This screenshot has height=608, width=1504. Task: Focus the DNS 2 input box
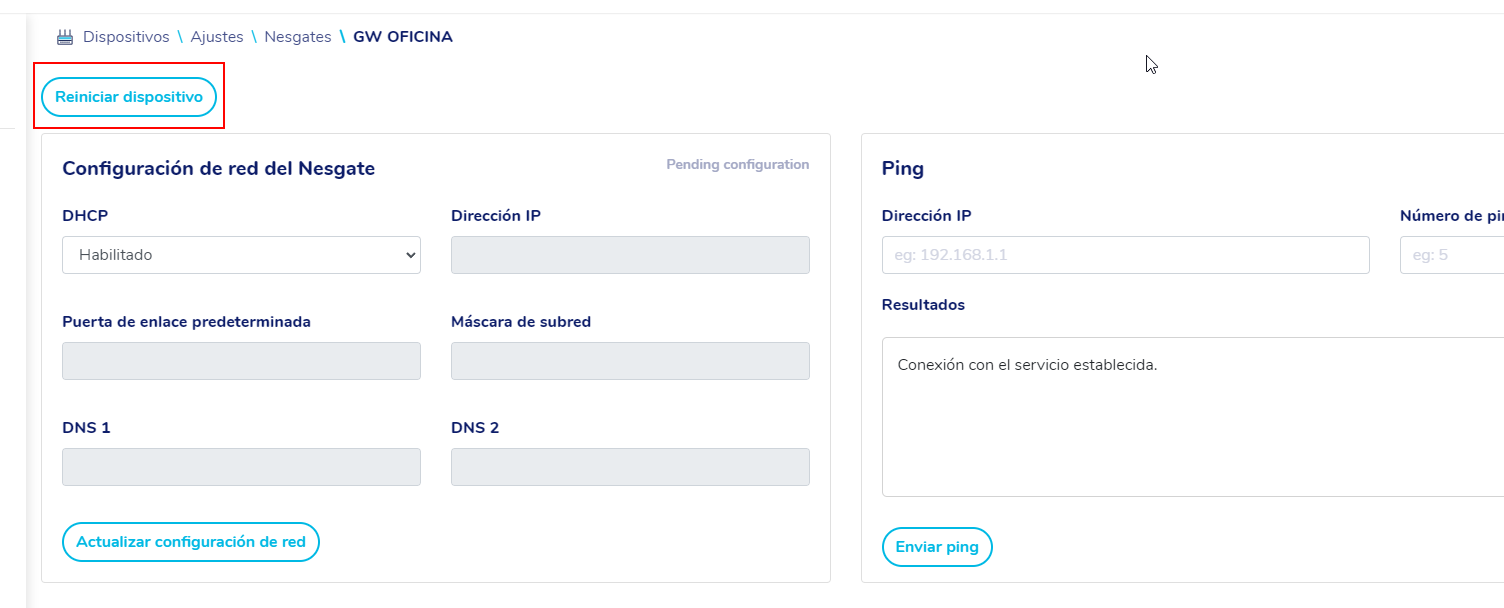click(x=630, y=467)
